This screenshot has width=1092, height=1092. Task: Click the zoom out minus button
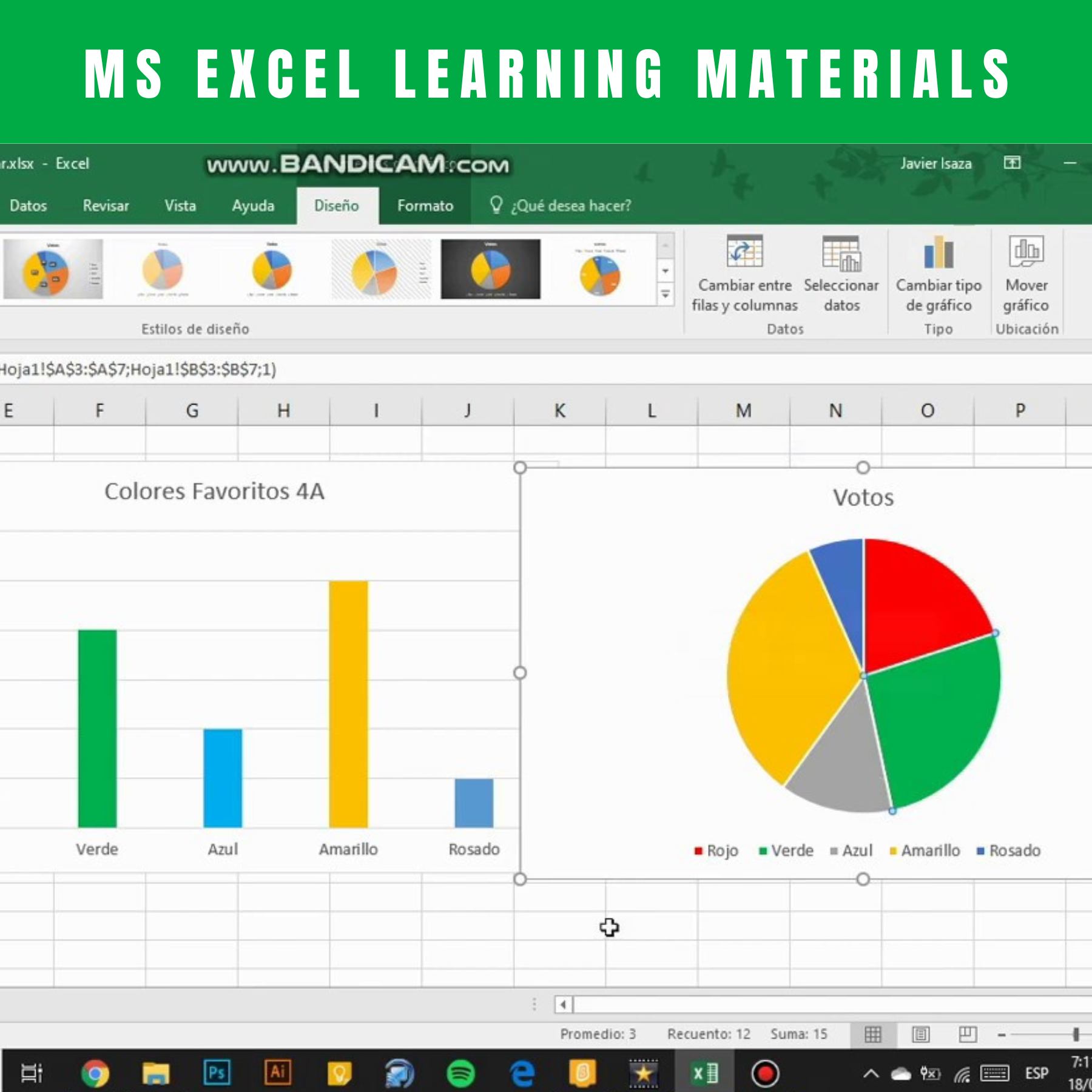tap(1002, 1034)
